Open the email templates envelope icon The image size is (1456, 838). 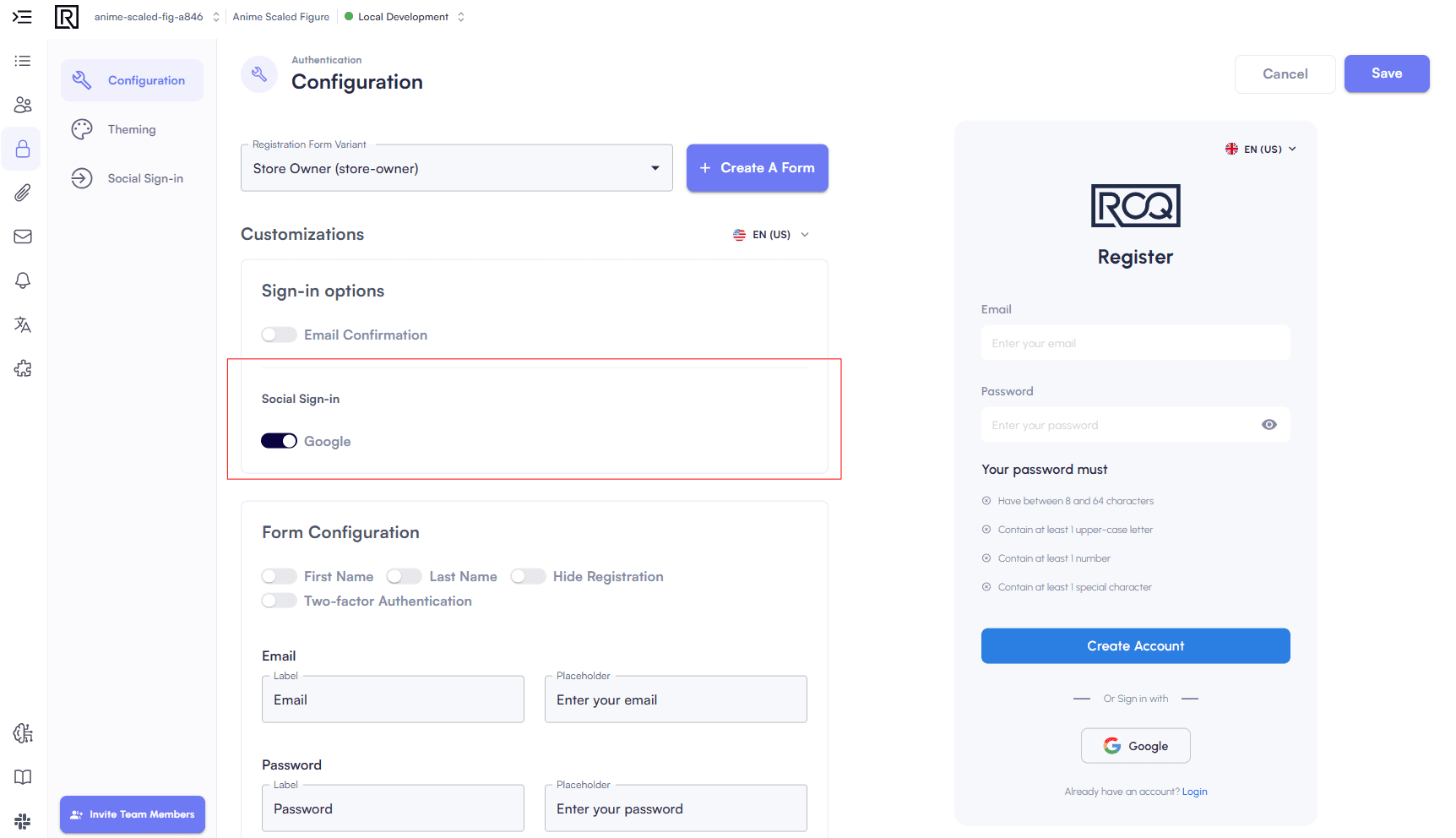pyautogui.click(x=22, y=237)
